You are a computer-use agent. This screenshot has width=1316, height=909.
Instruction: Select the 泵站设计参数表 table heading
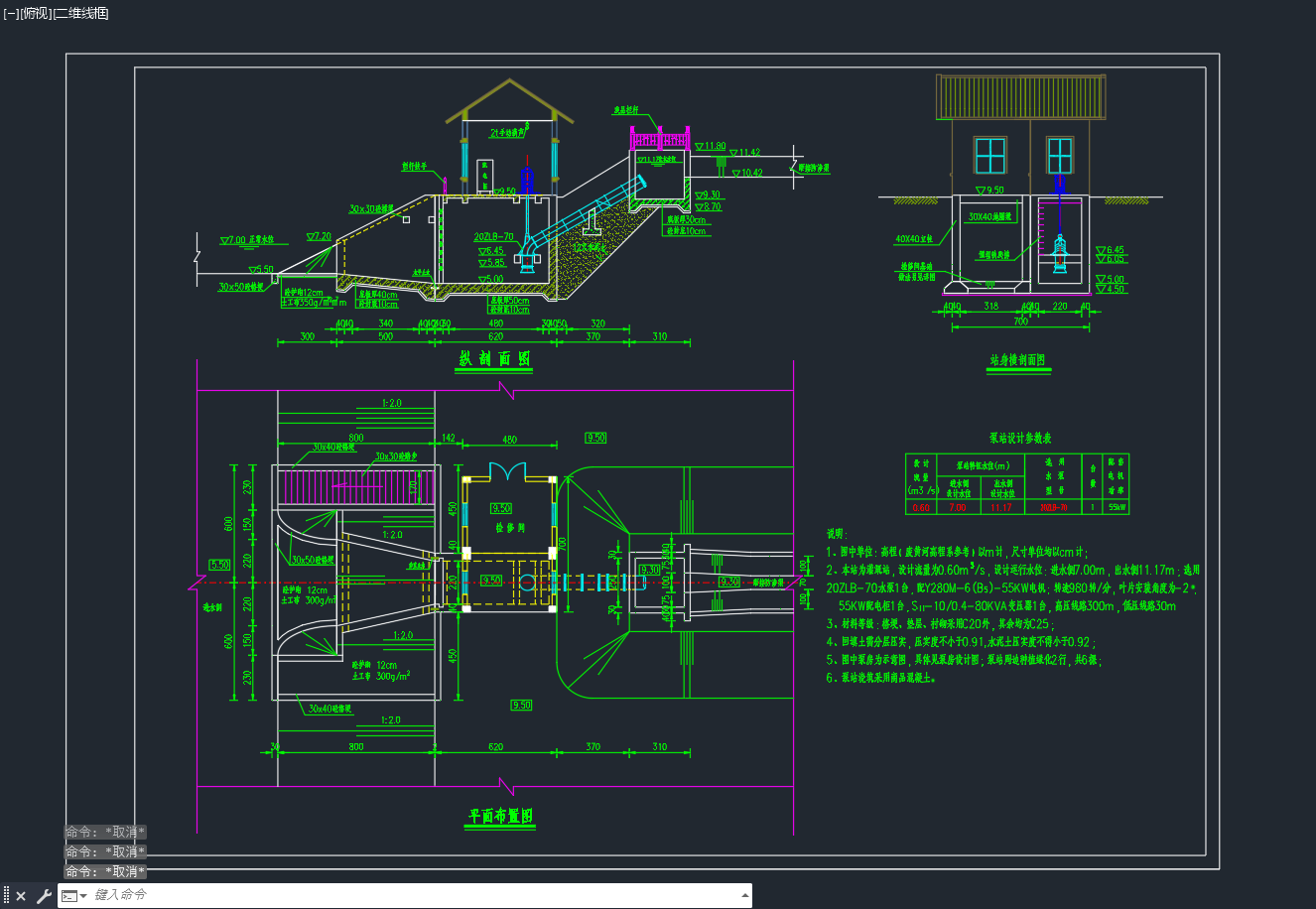pos(1020,438)
